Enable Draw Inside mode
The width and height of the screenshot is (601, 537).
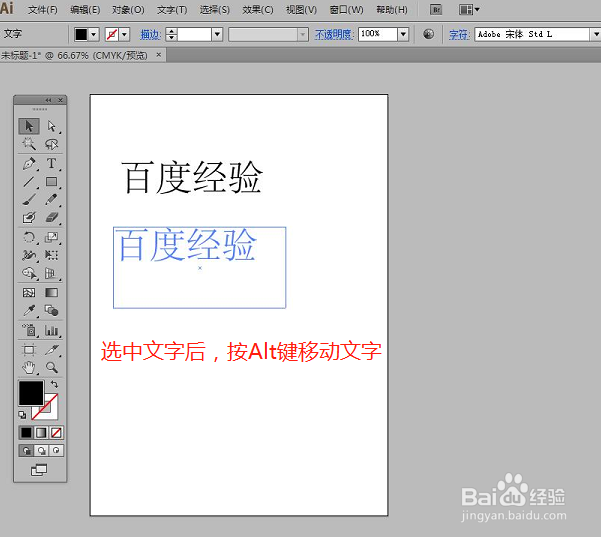[56, 450]
